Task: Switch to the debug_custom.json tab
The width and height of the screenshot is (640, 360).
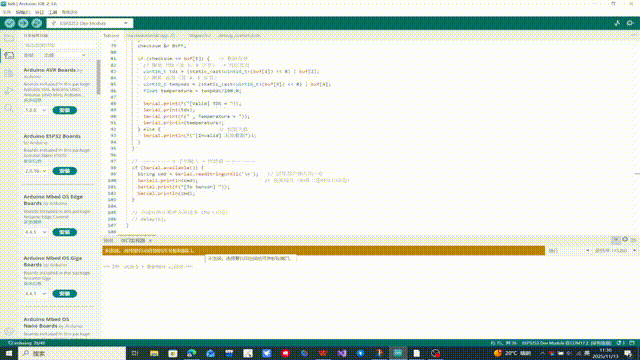Action: click(x=239, y=36)
